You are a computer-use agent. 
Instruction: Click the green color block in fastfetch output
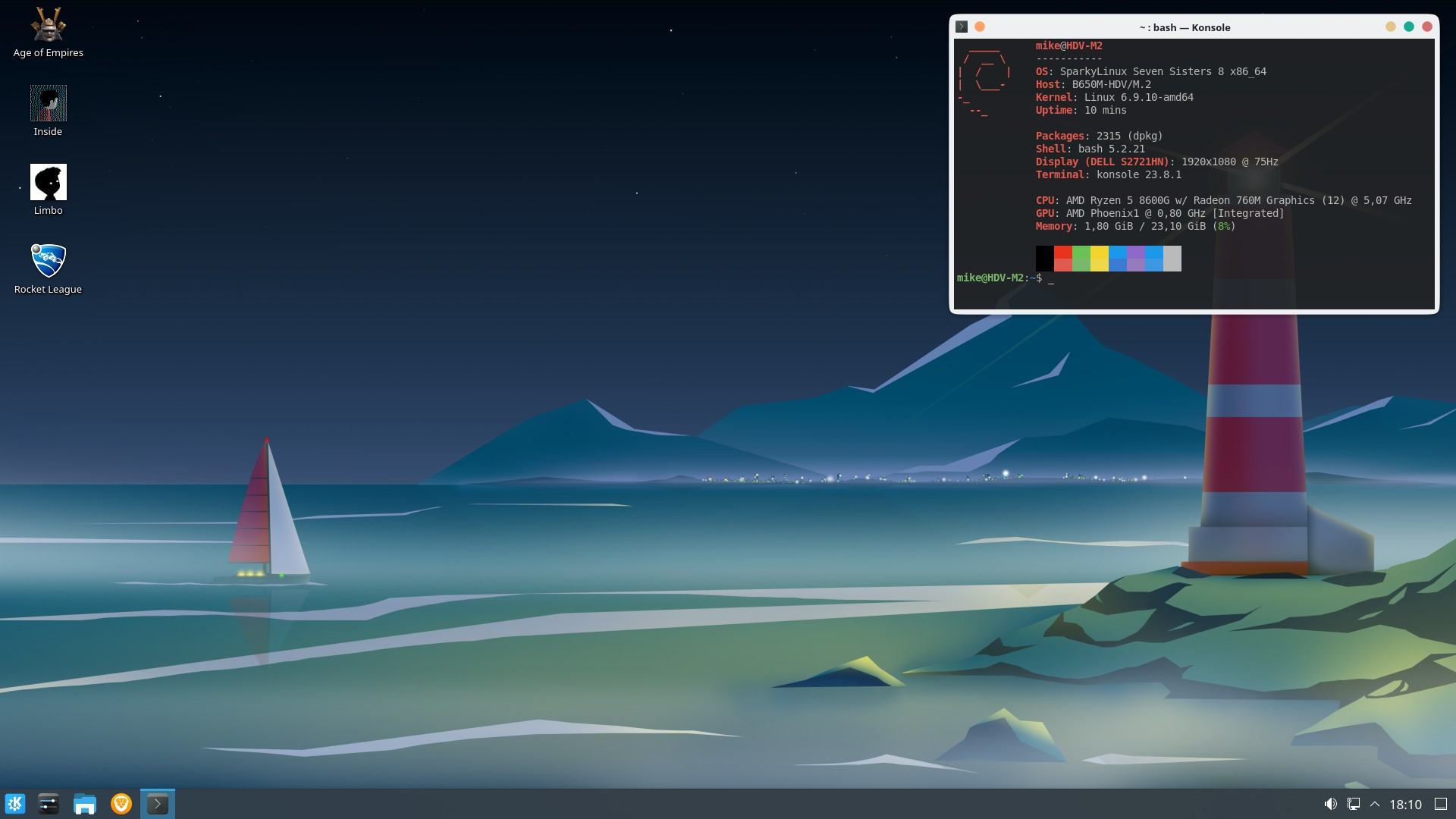tap(1081, 259)
